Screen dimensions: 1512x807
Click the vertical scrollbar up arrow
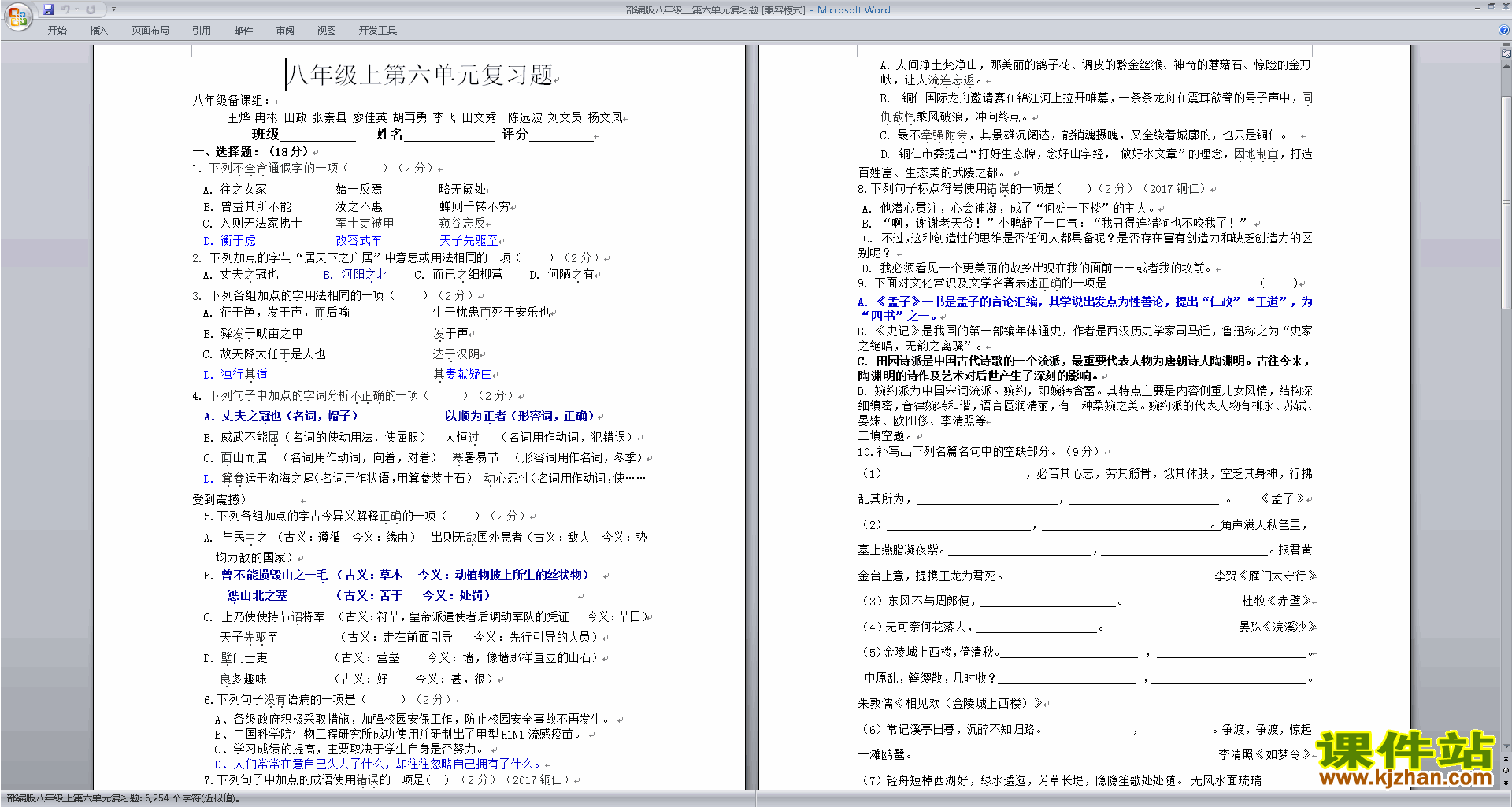pyautogui.click(x=1506, y=66)
